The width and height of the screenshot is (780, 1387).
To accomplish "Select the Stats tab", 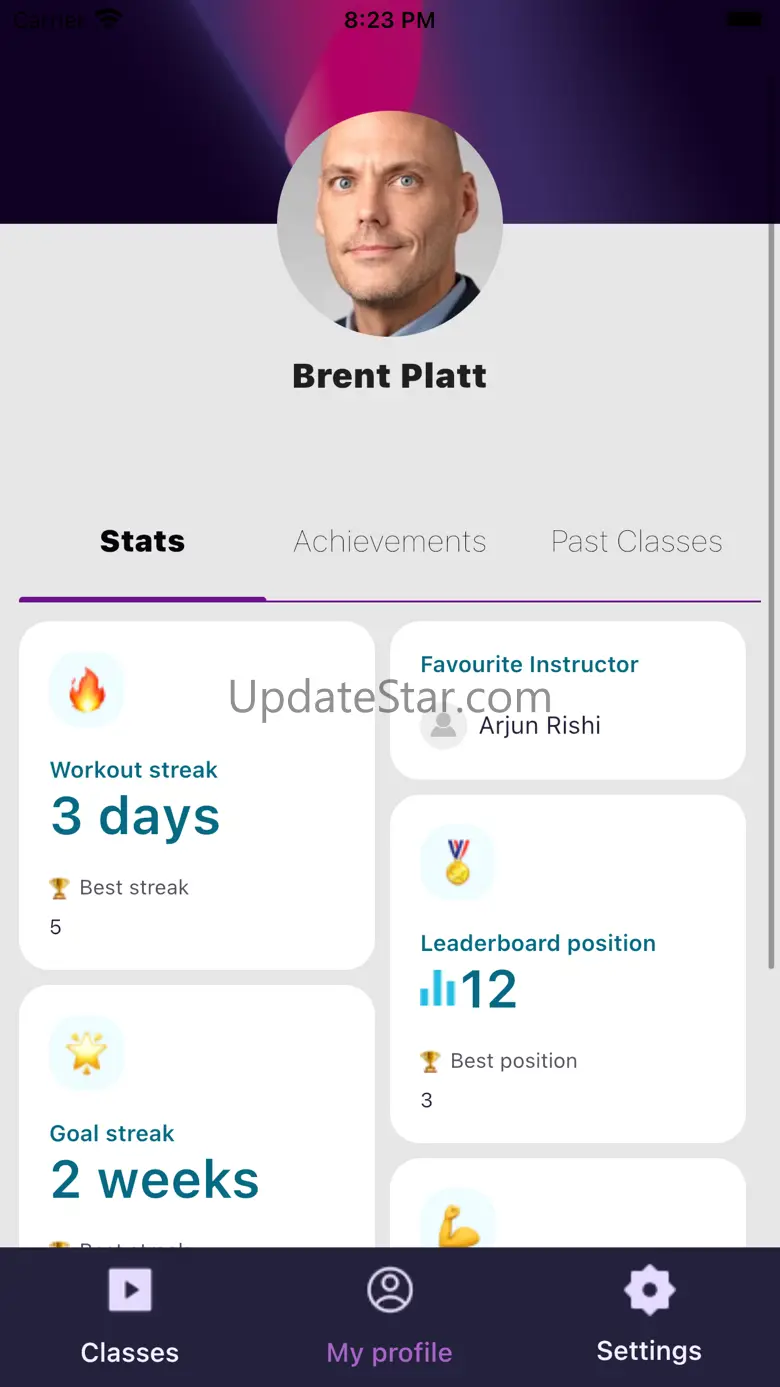I will click(x=142, y=541).
